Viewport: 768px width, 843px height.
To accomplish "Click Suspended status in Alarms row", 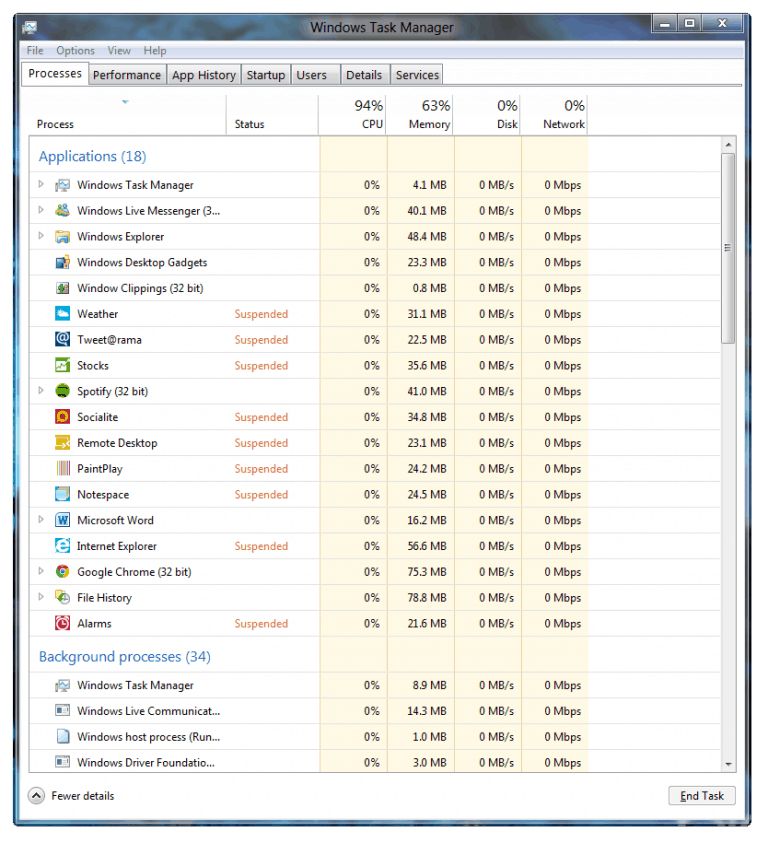I will [261, 624].
